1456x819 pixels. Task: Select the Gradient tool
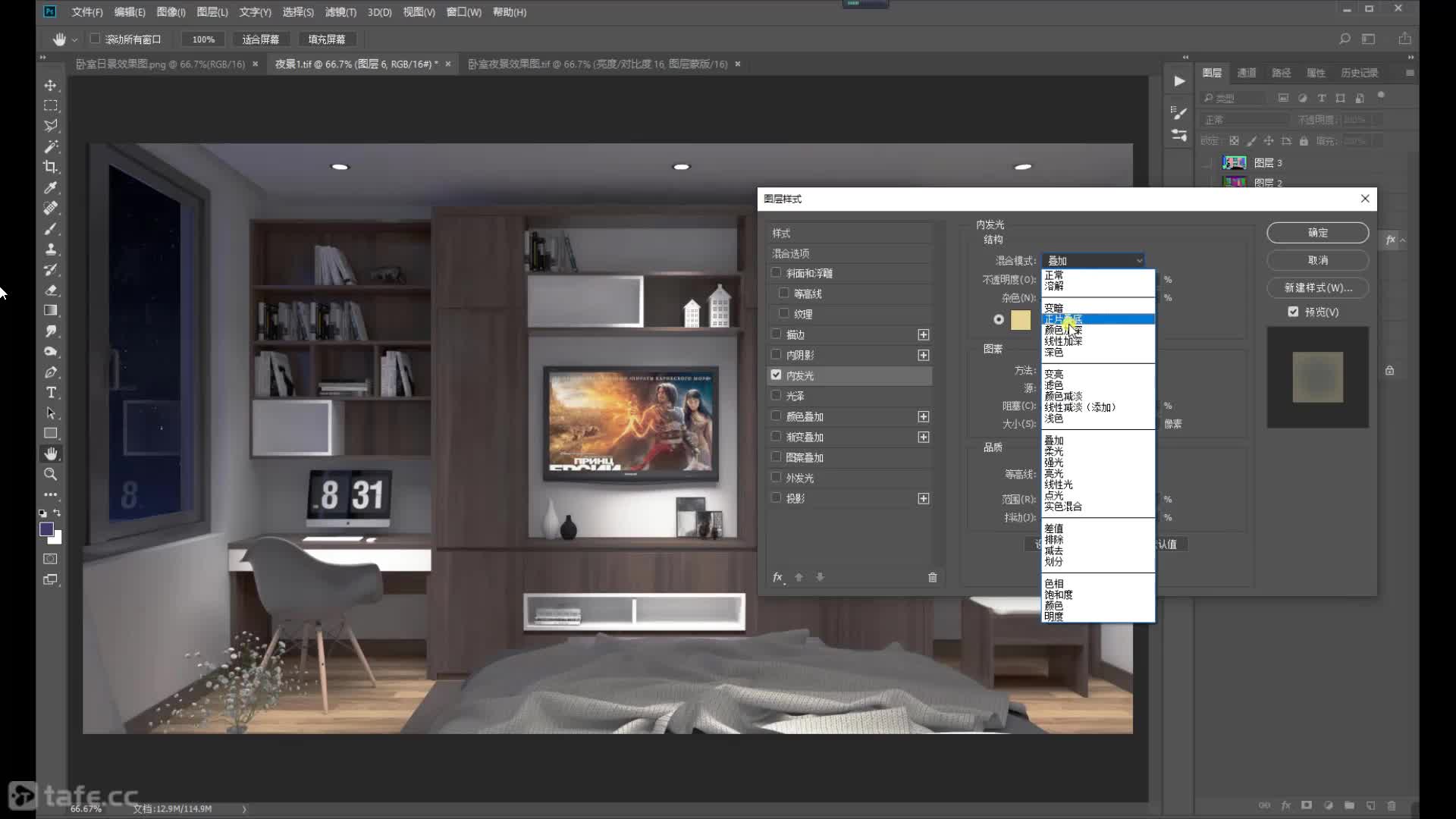[x=51, y=310]
